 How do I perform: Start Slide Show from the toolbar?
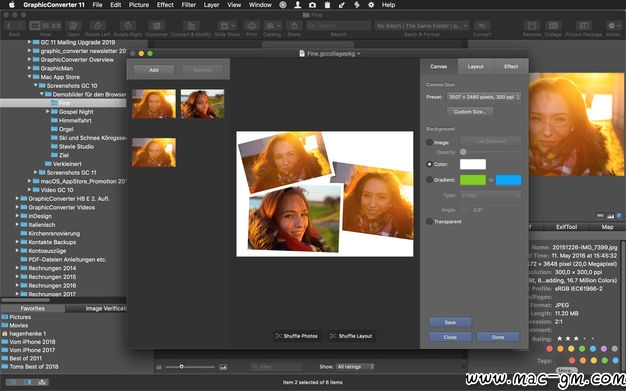(227, 26)
